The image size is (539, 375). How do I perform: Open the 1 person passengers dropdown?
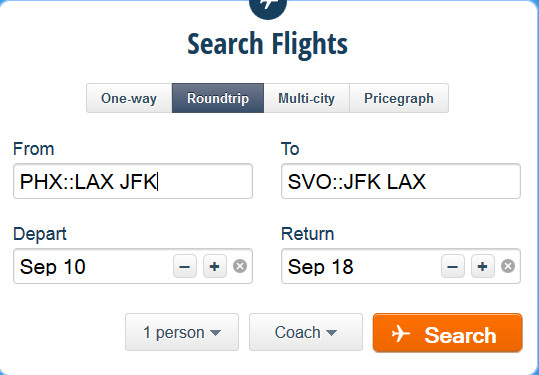pos(182,332)
